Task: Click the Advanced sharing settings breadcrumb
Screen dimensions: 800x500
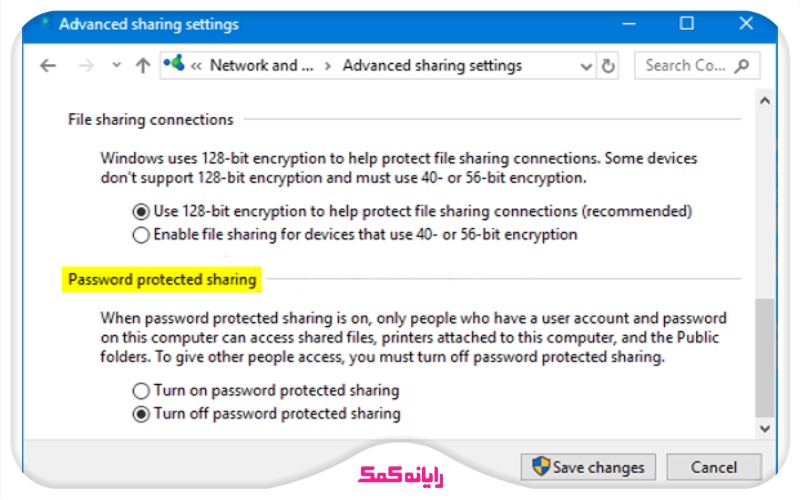Action: tap(432, 66)
